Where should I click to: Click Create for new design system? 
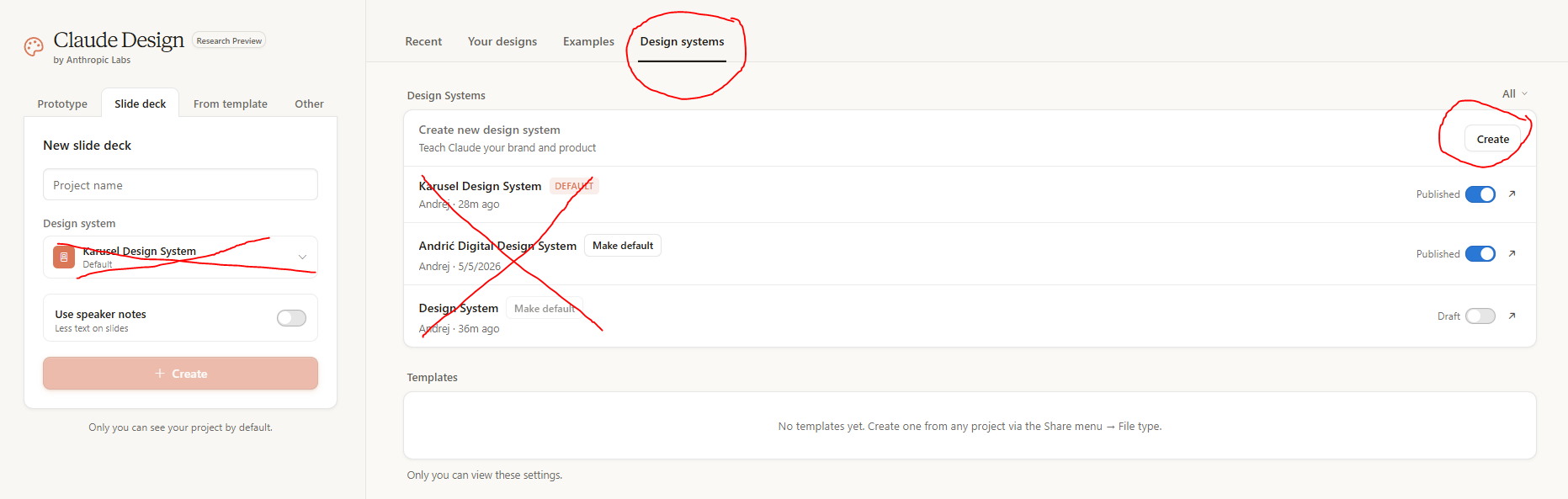[x=1492, y=139]
